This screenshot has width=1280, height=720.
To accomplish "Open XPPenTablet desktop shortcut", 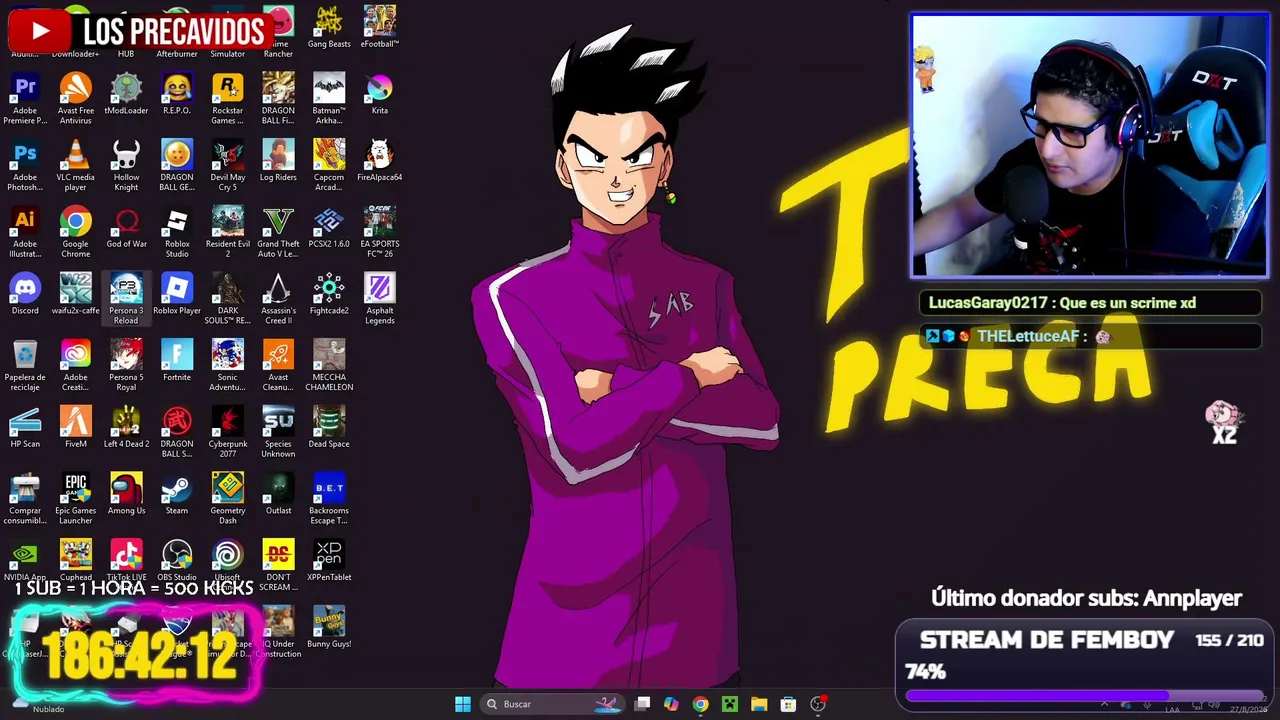I will coord(329,561).
